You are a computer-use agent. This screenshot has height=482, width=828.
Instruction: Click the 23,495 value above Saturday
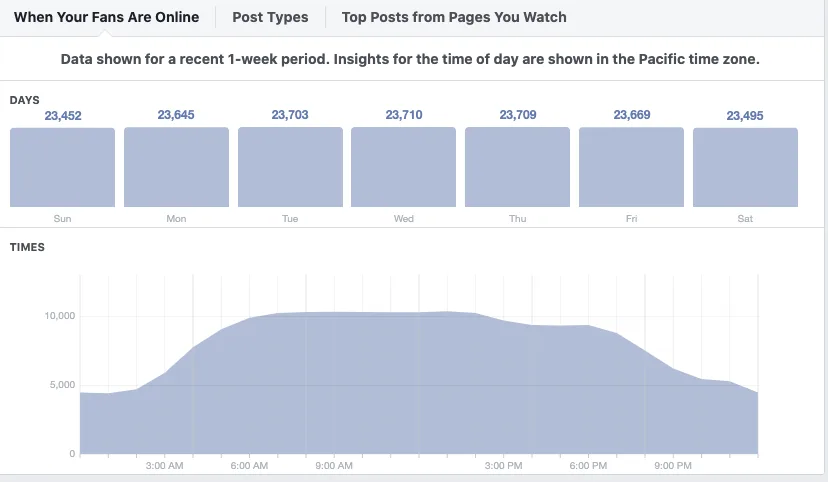click(x=745, y=116)
